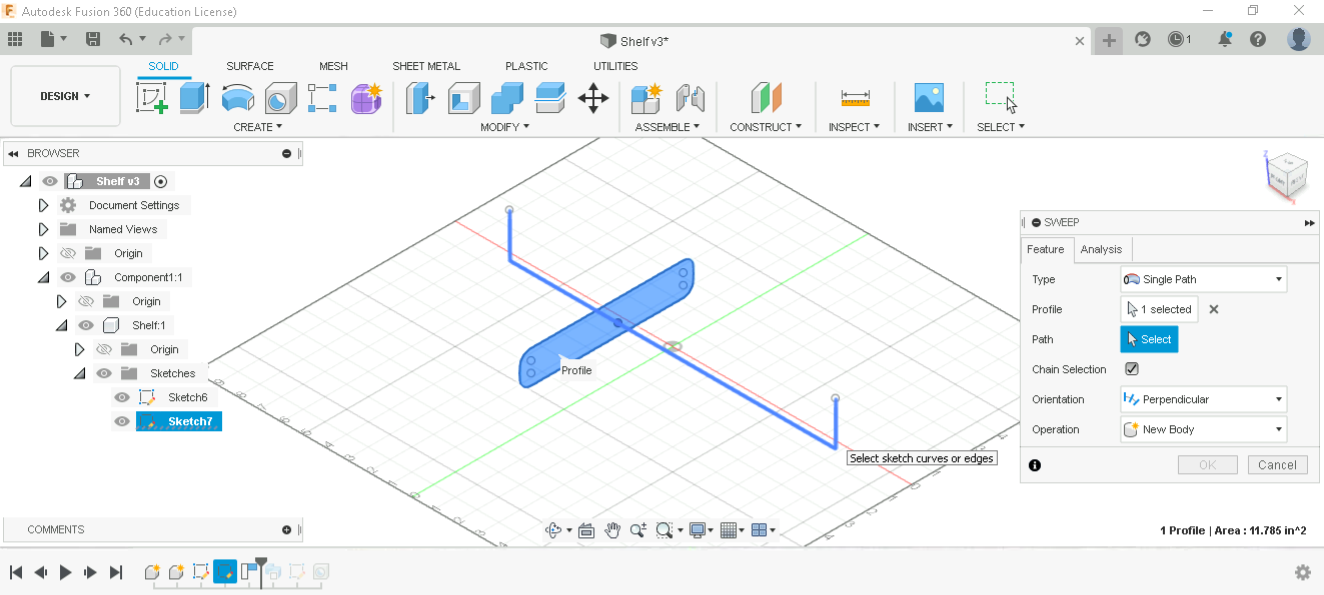This screenshot has width=1324, height=595.
Task: Select the New Component tool
Action: [646, 98]
